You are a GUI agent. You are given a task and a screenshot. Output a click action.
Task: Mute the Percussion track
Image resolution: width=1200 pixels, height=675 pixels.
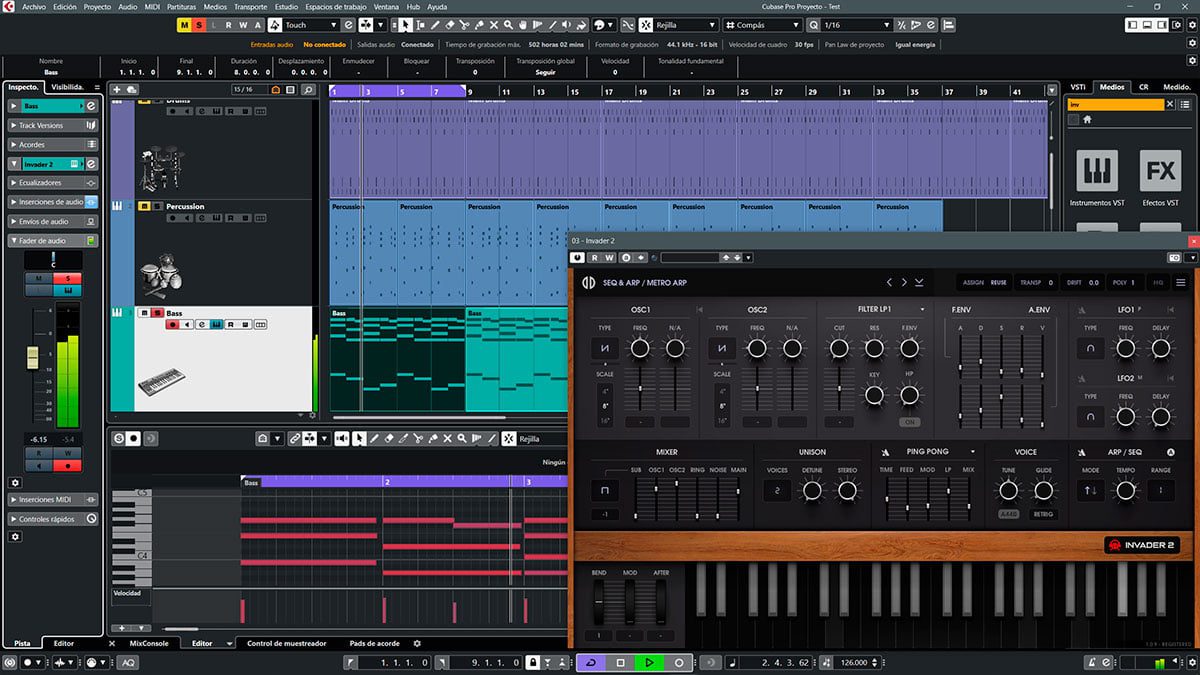(x=144, y=206)
